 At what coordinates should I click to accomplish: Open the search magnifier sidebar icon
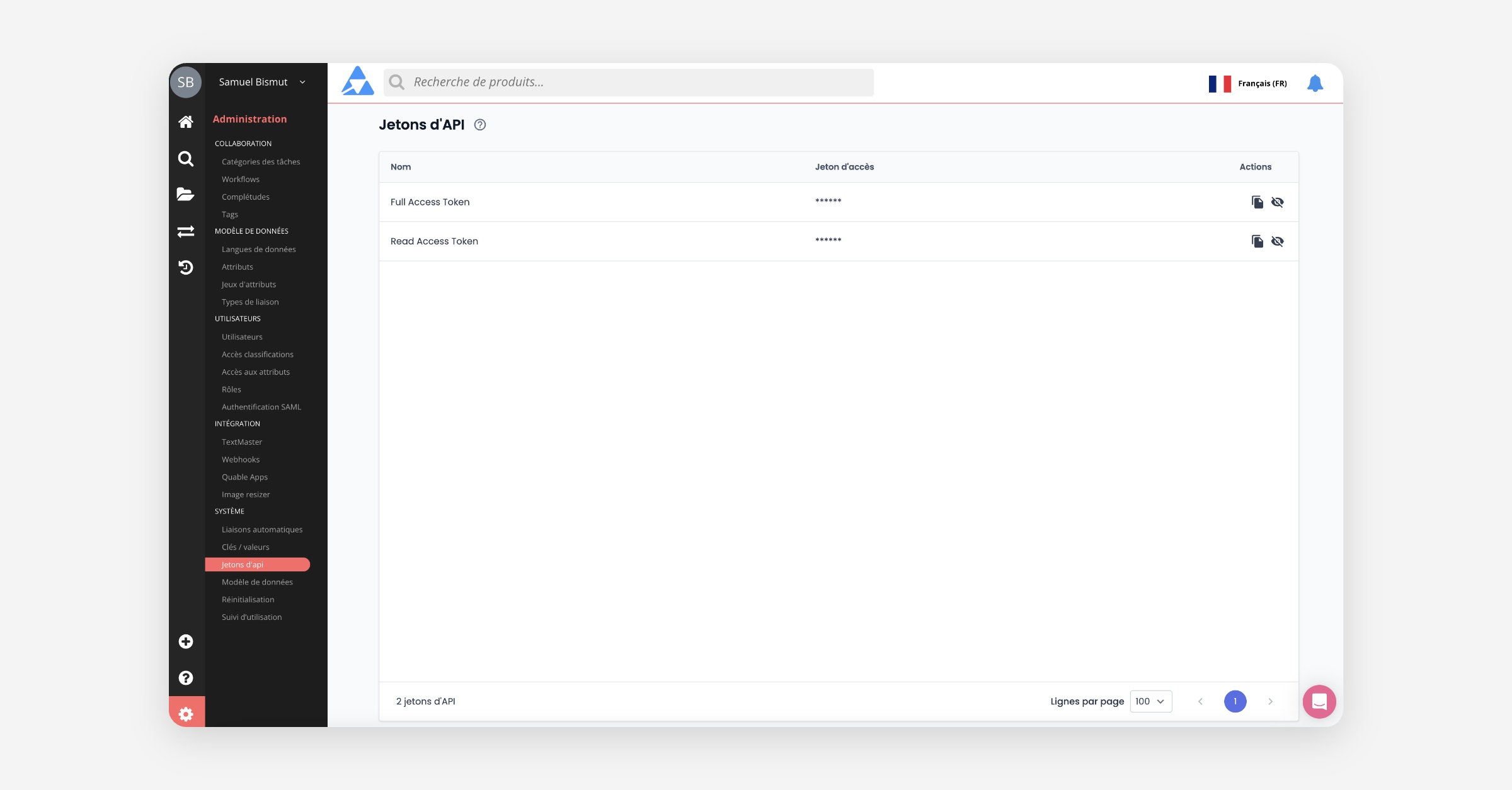(x=185, y=158)
